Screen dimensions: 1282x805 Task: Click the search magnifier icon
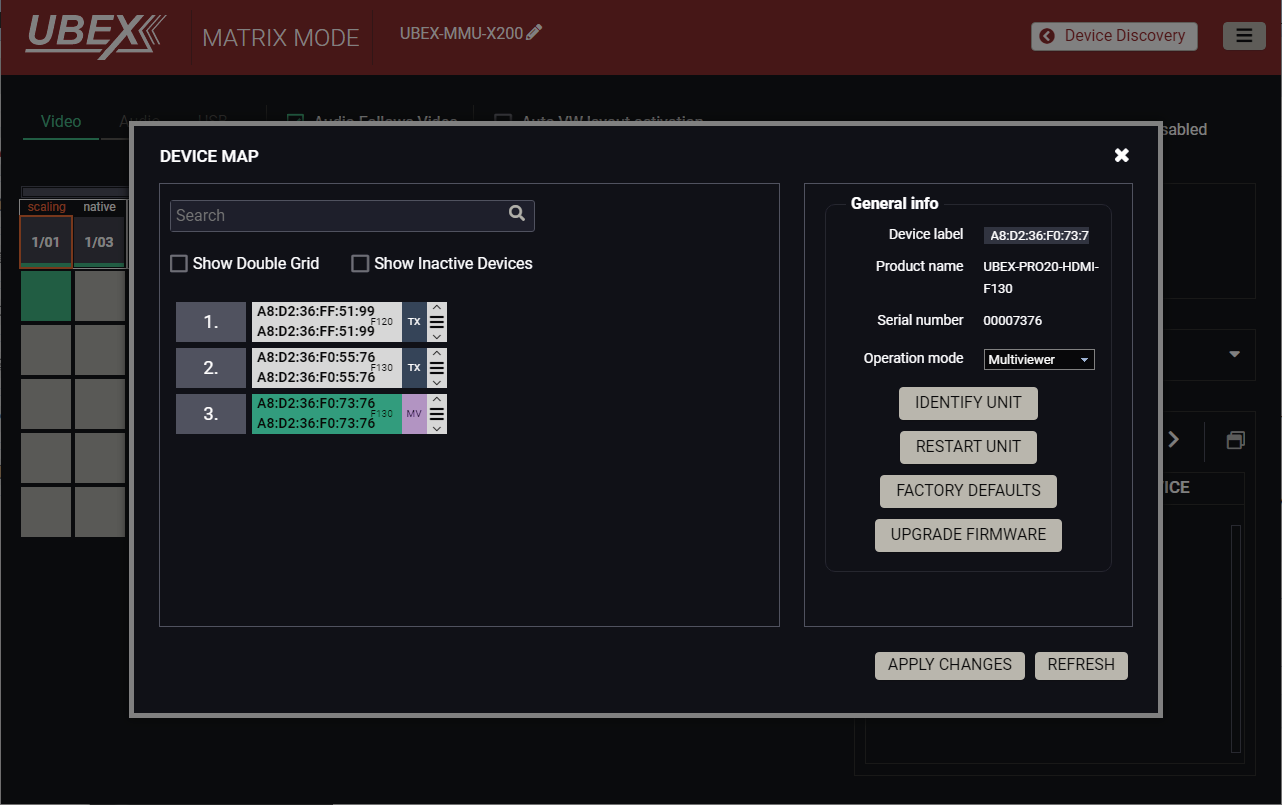(517, 213)
